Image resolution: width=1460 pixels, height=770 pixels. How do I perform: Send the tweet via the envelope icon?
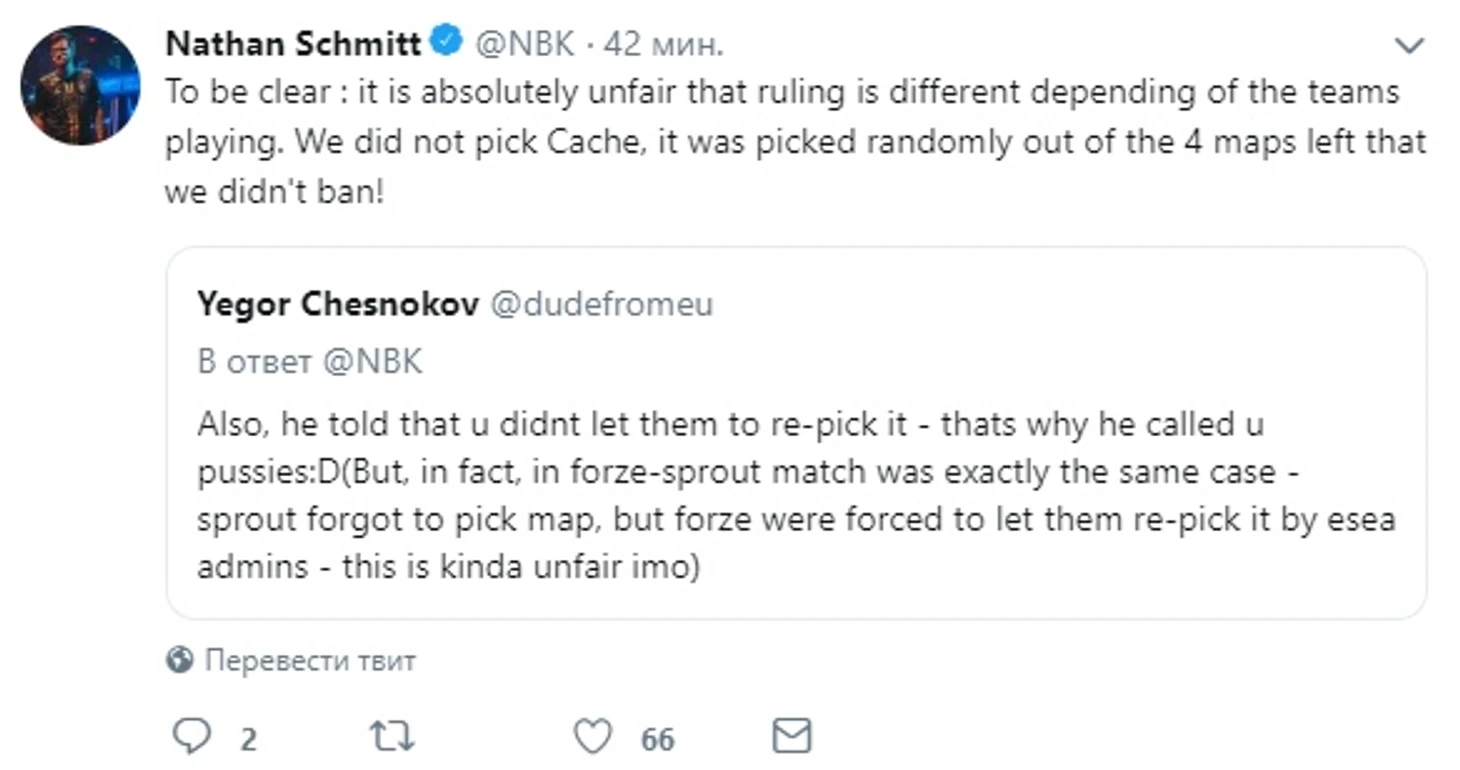792,738
